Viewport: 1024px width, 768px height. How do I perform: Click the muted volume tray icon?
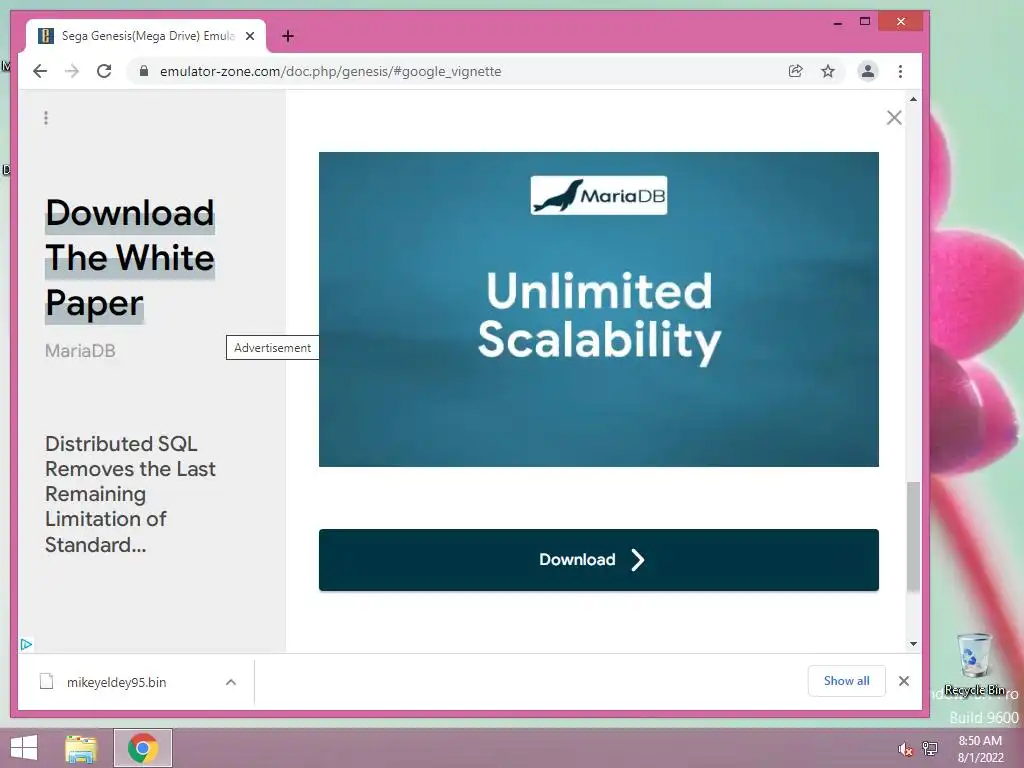tap(905, 749)
